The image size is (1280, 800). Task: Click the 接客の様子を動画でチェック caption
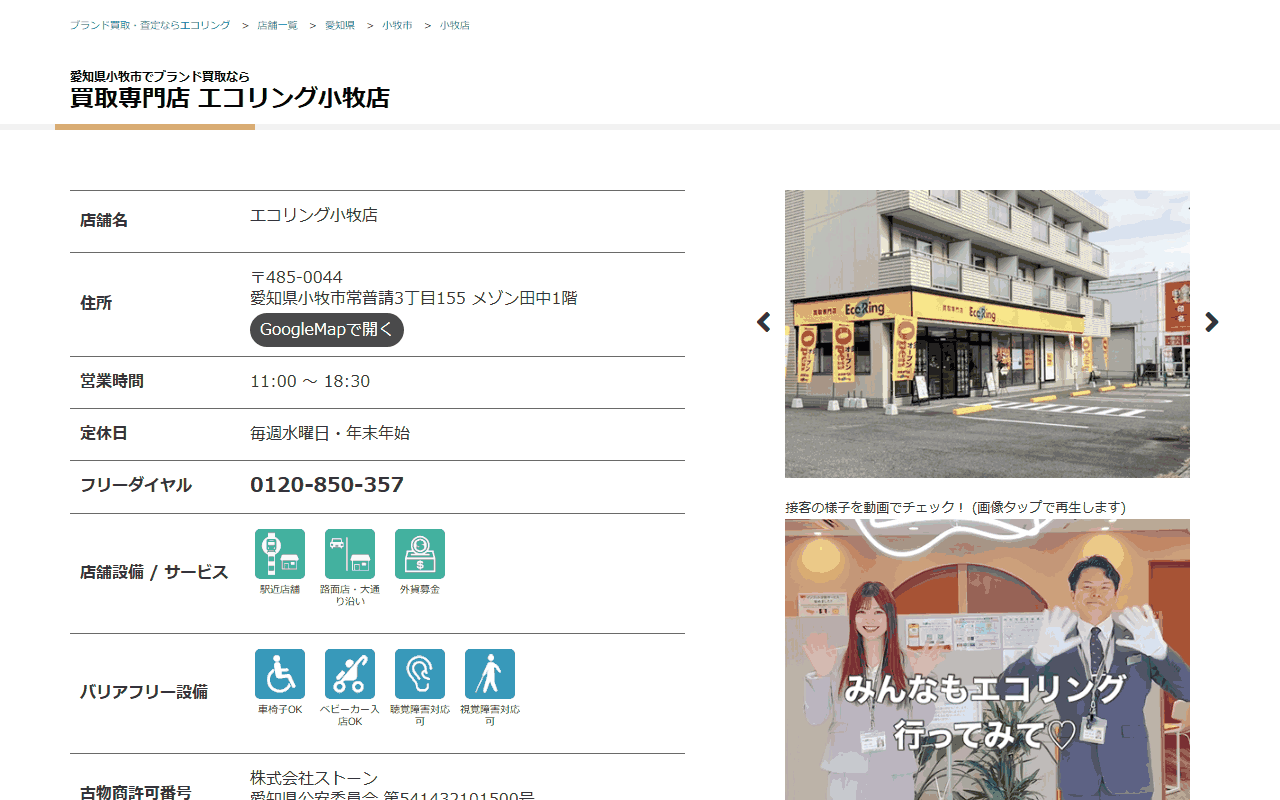coord(955,507)
